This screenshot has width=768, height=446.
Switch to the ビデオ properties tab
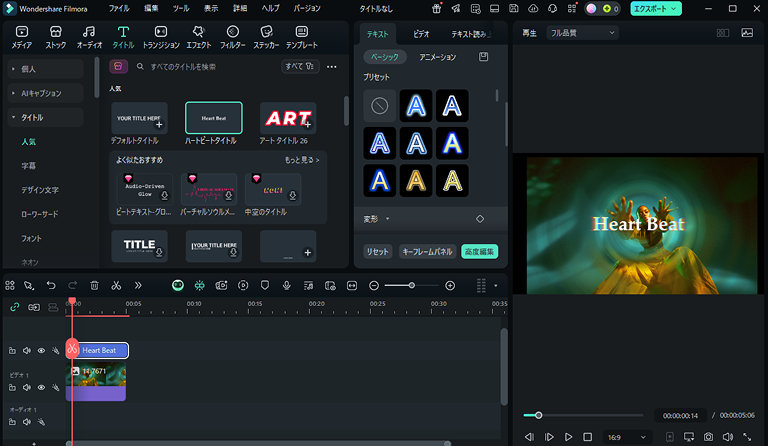coord(421,34)
